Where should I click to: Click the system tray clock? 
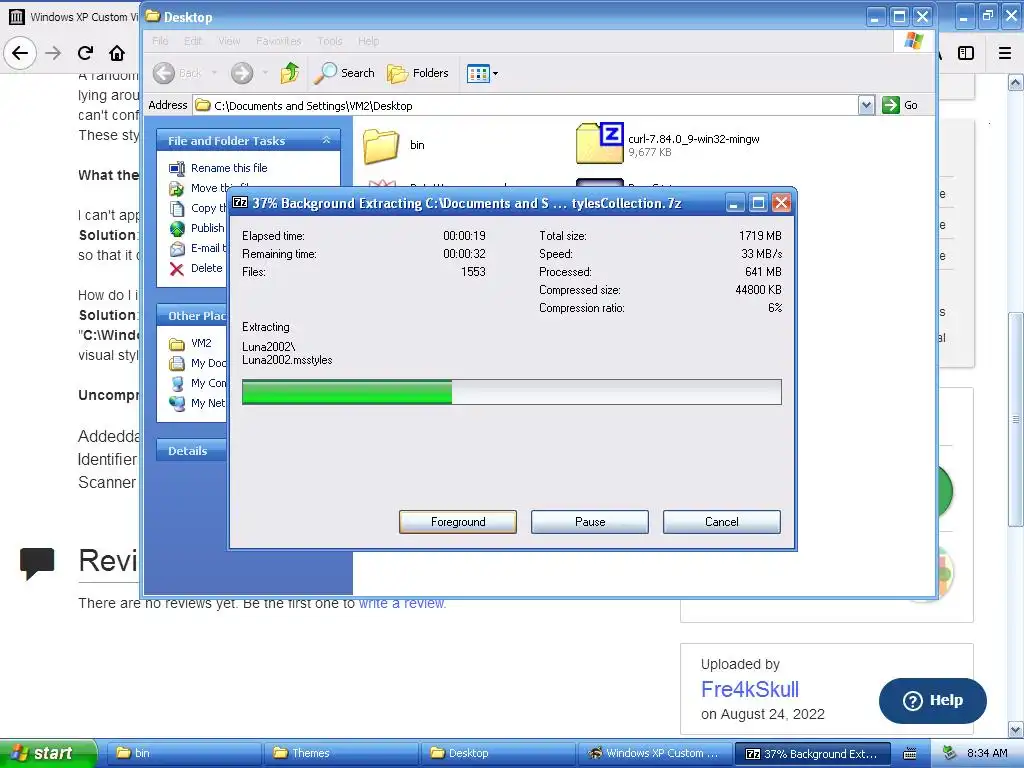987,753
